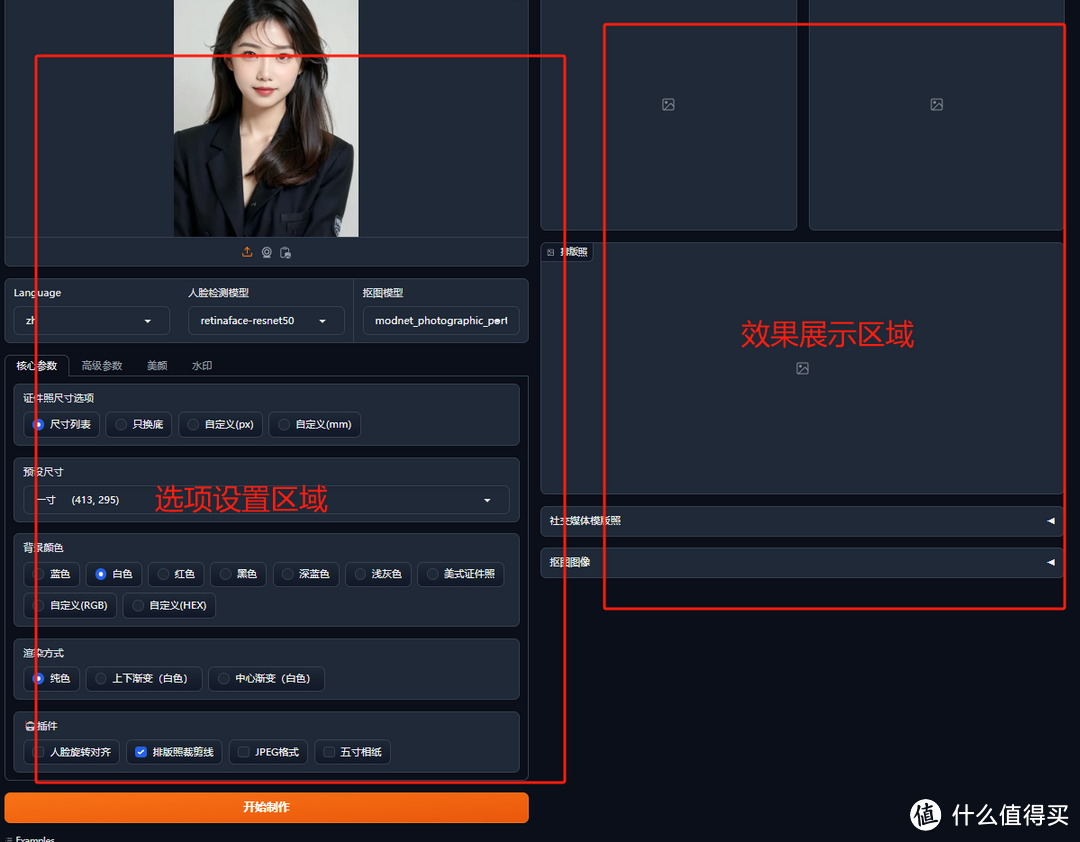Viewport: 1080px width, 842px height.
Task: Switch to the 美颜 tab
Action: (x=156, y=365)
